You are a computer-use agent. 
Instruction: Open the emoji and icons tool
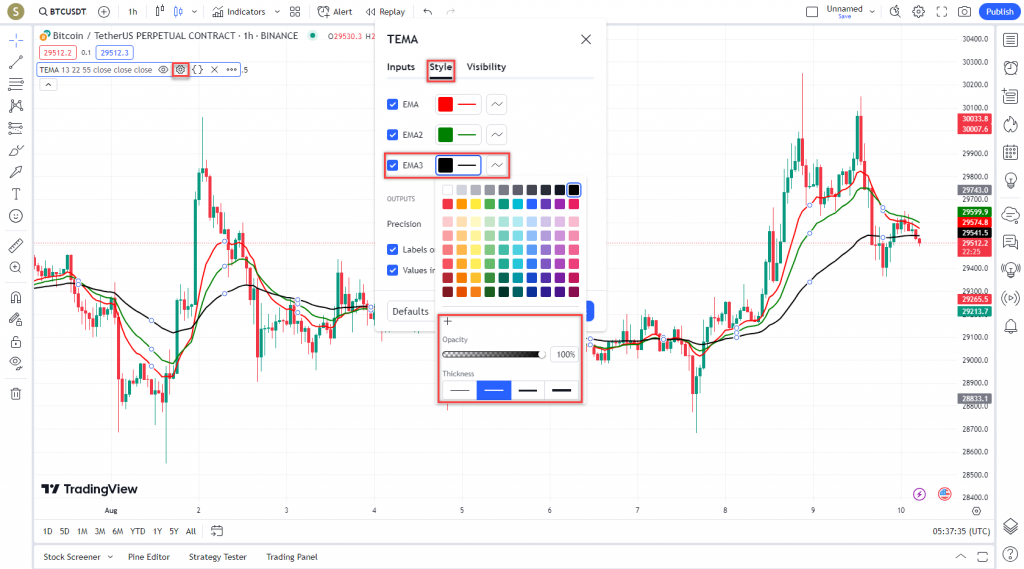[16, 216]
